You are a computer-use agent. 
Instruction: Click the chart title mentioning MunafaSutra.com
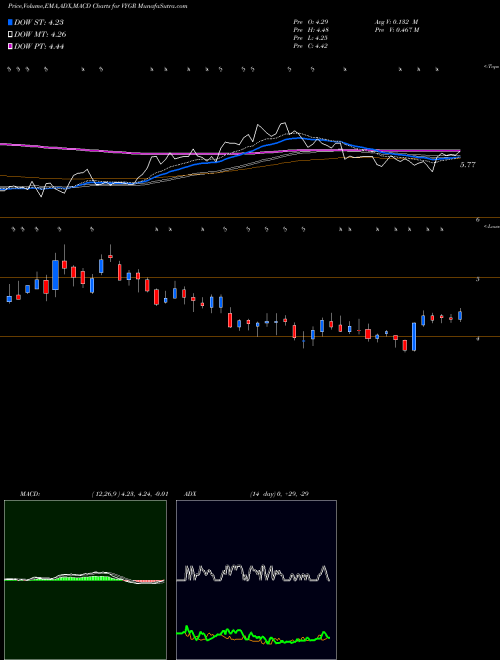point(98,6)
